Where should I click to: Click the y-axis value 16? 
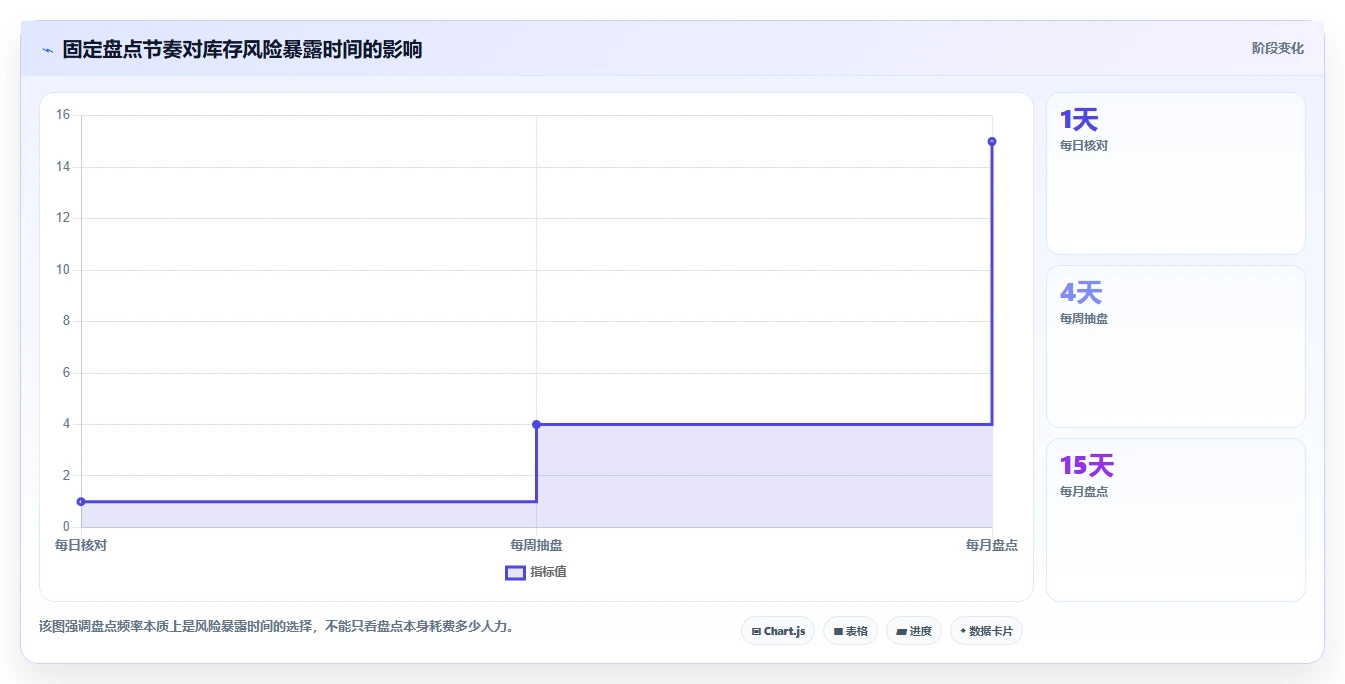[x=63, y=115]
